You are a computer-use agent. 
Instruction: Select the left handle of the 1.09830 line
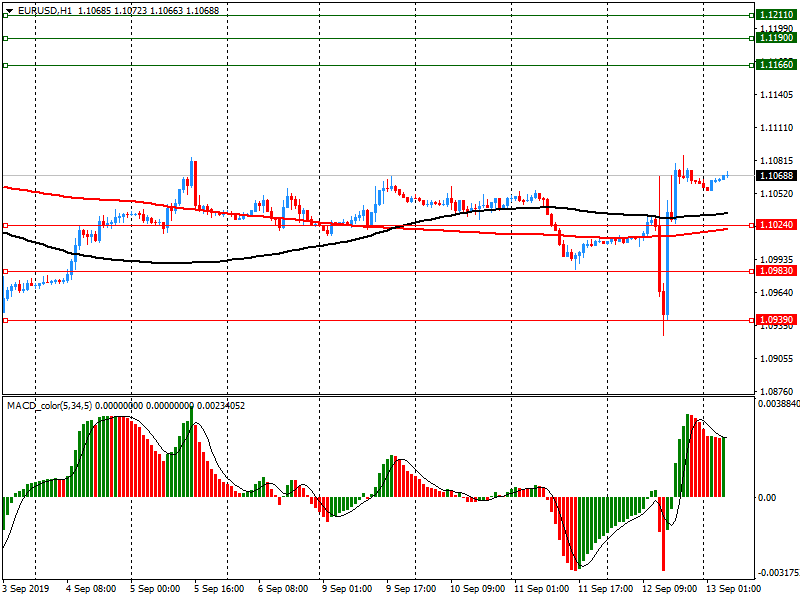[6, 271]
